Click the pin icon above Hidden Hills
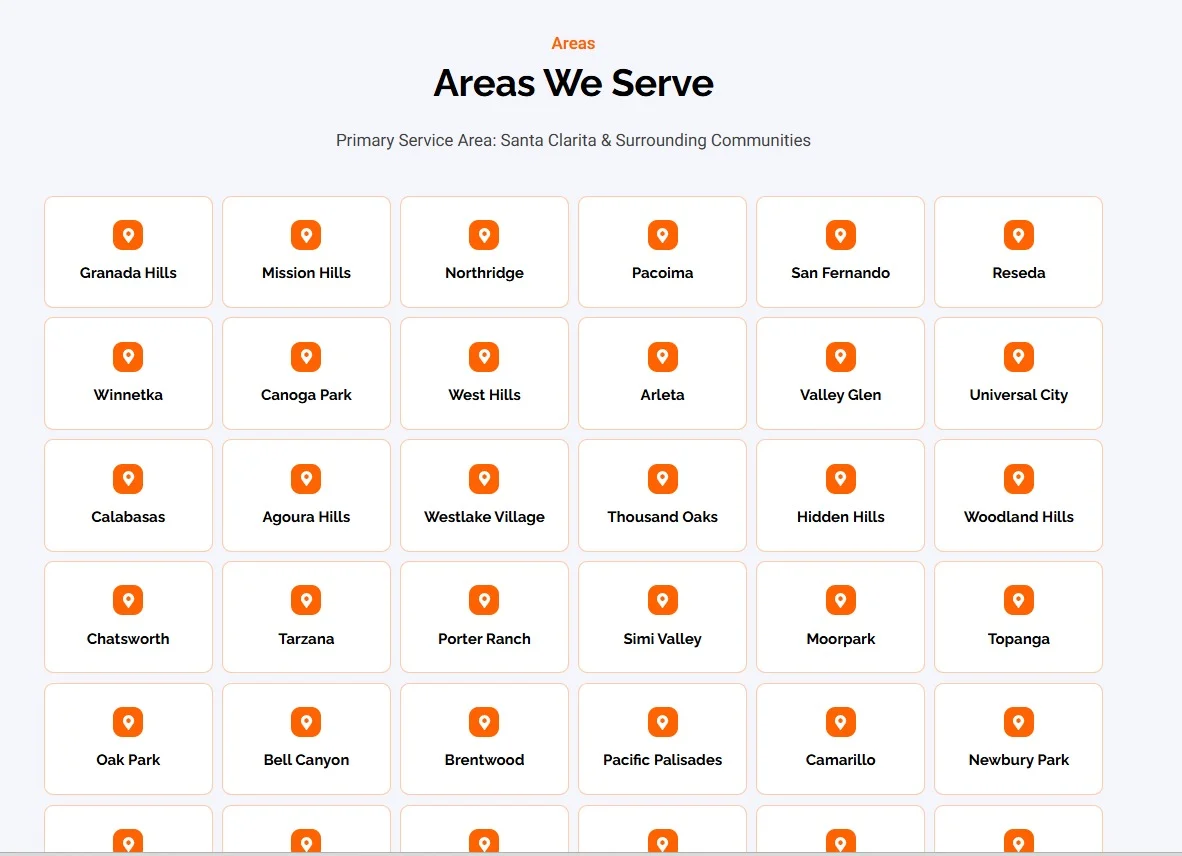 tap(841, 478)
